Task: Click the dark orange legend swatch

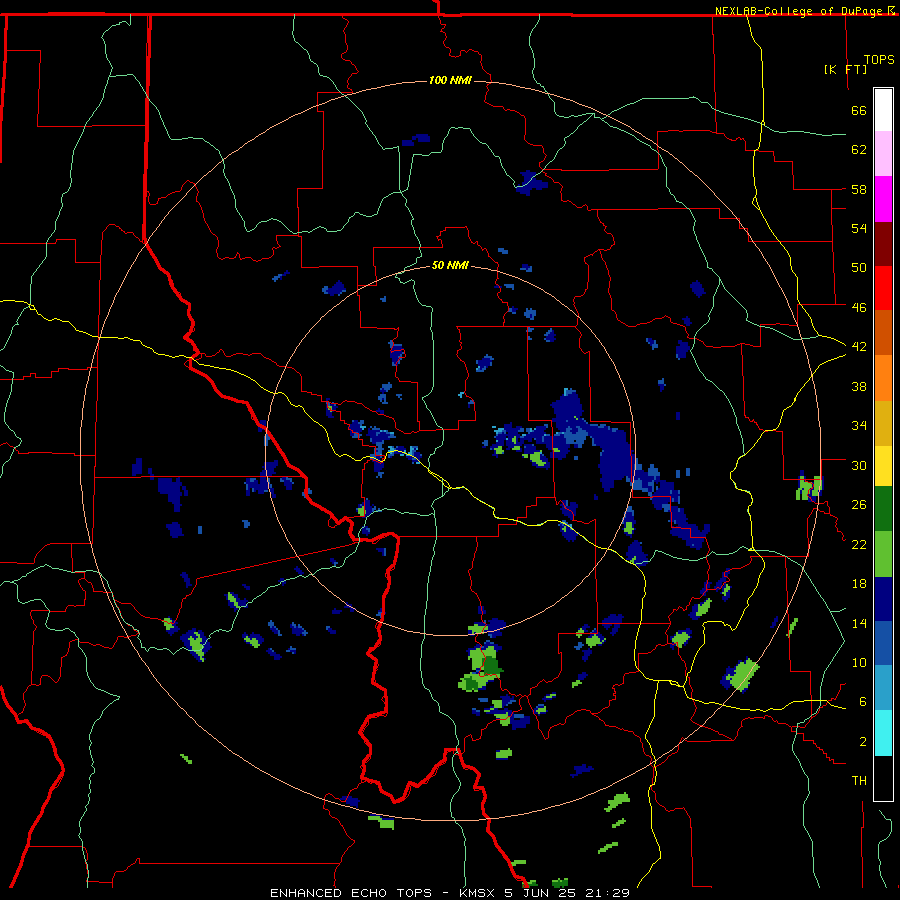Action: pyautogui.click(x=883, y=332)
